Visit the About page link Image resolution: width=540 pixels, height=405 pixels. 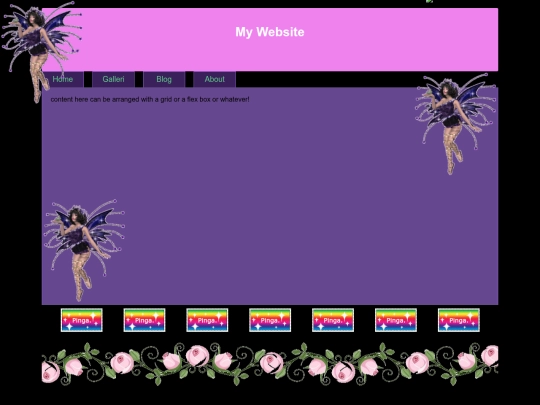(215, 79)
